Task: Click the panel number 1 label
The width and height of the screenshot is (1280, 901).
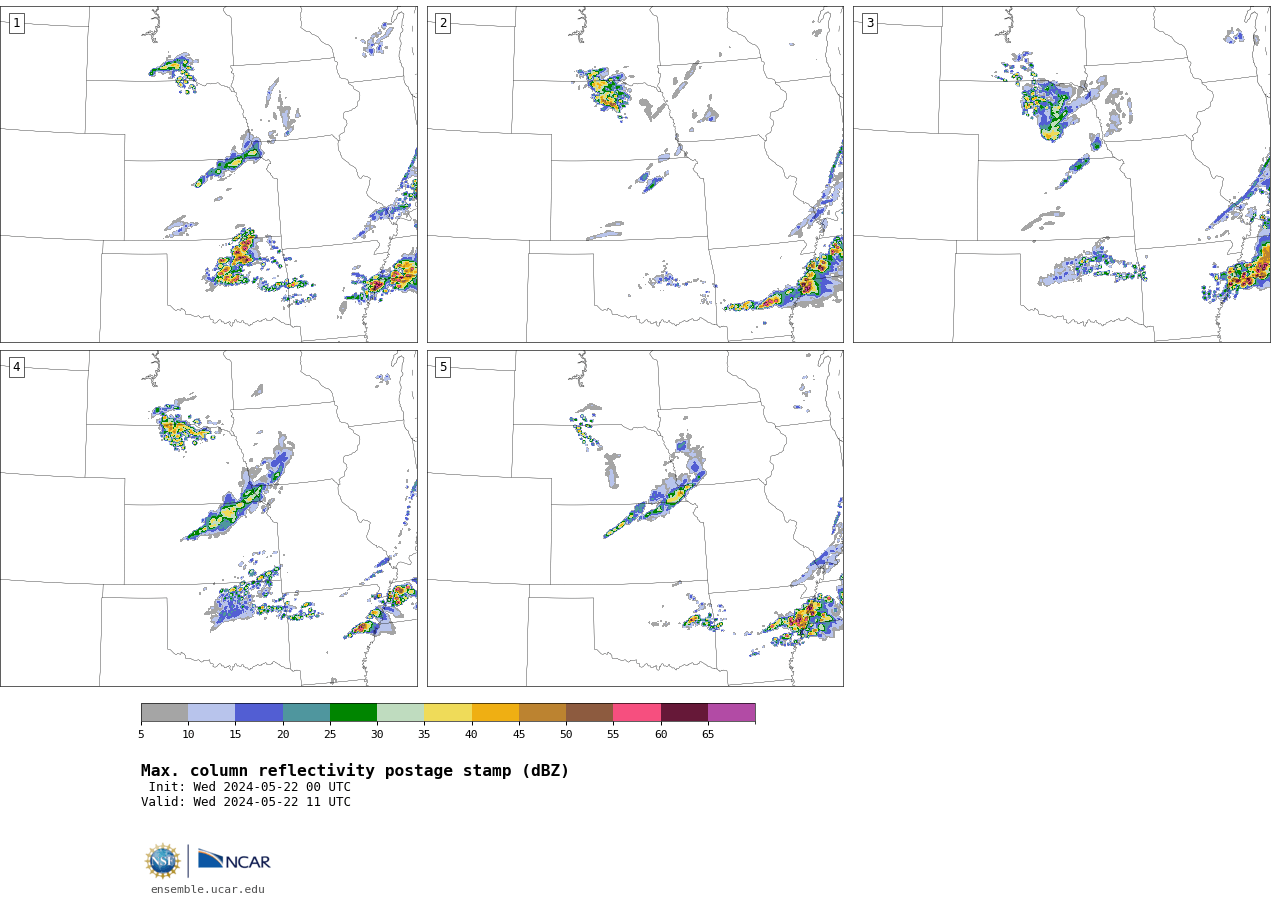Action: tap(16, 23)
